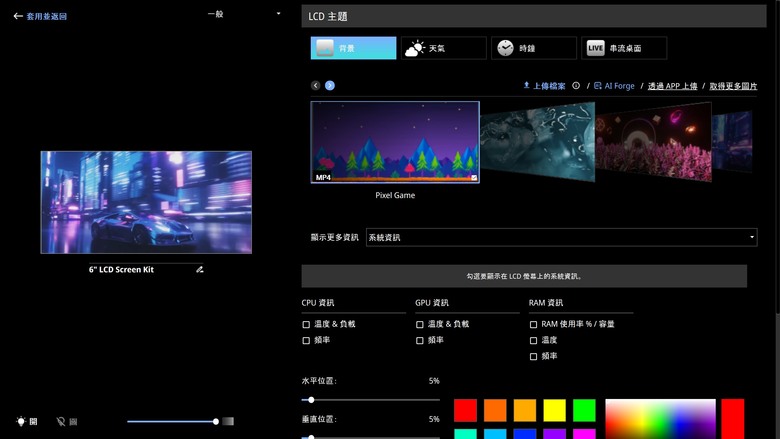This screenshot has height=439, width=780.
Task: Go to next background carousel arrow
Action: [330, 86]
